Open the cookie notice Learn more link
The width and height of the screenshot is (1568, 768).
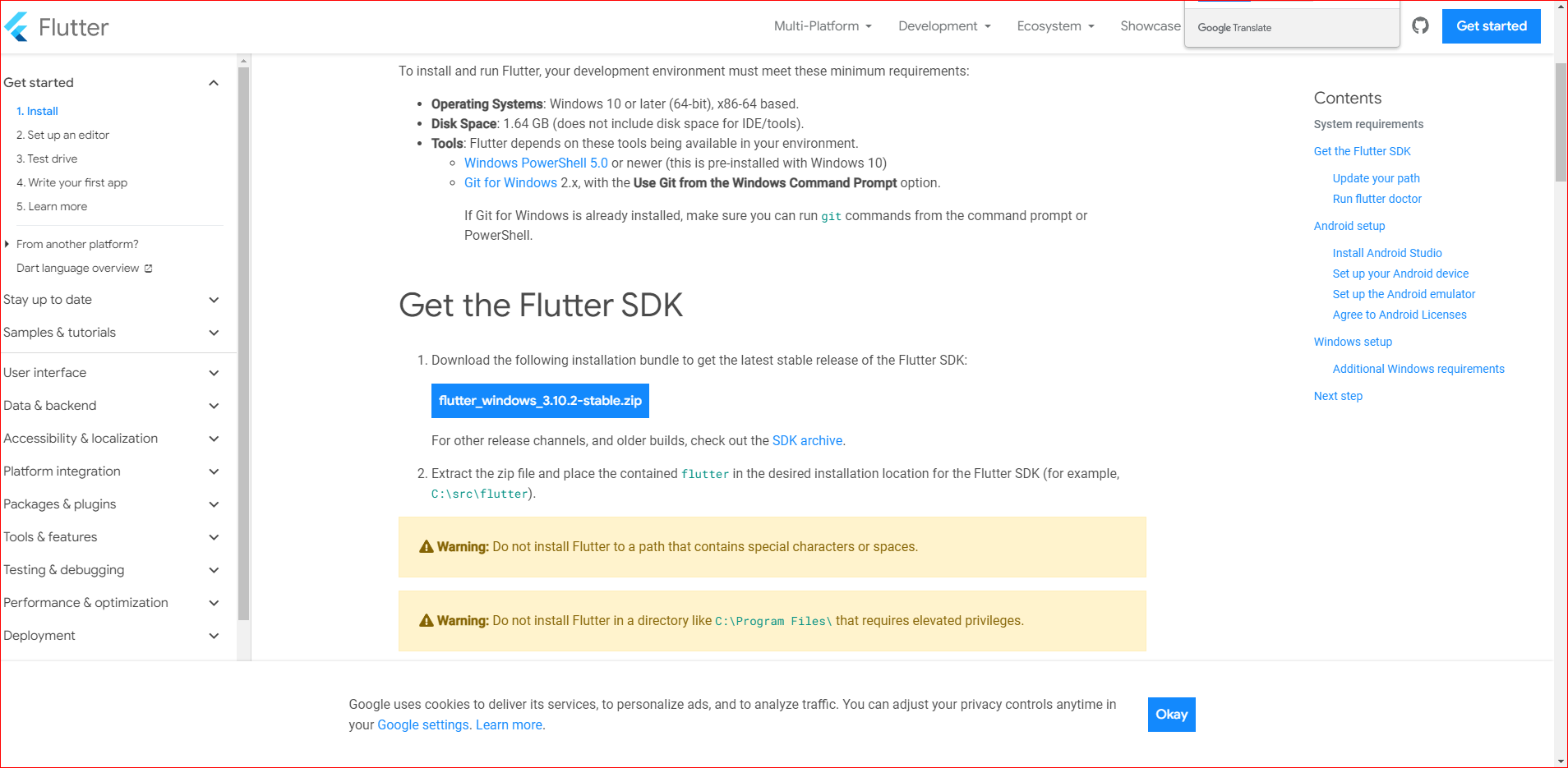pyautogui.click(x=509, y=724)
